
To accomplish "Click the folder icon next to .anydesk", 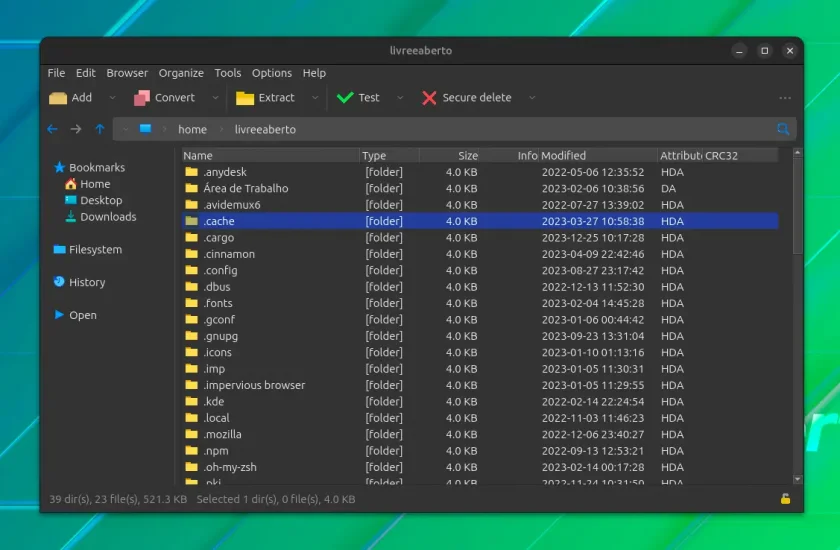I will tap(191, 171).
